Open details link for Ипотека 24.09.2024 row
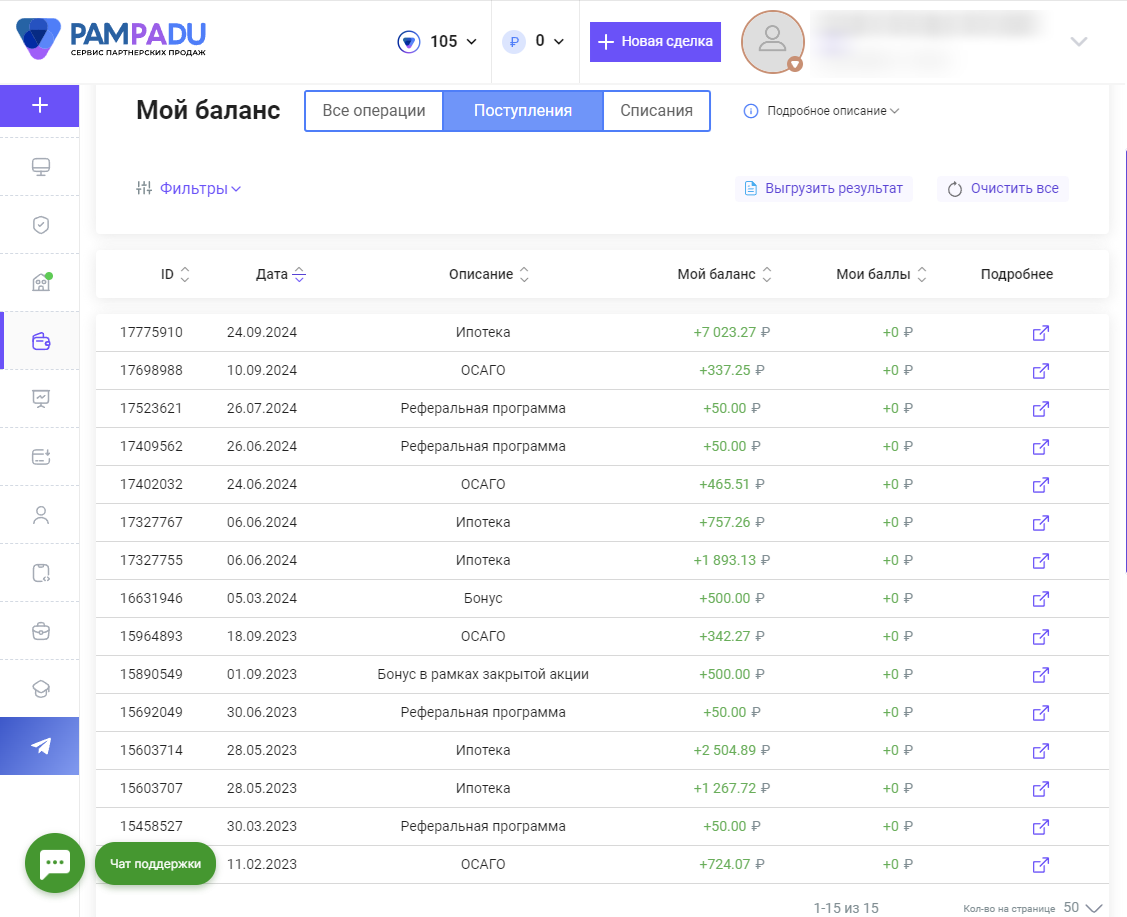Viewport: 1127px width, 917px height. 1040,333
